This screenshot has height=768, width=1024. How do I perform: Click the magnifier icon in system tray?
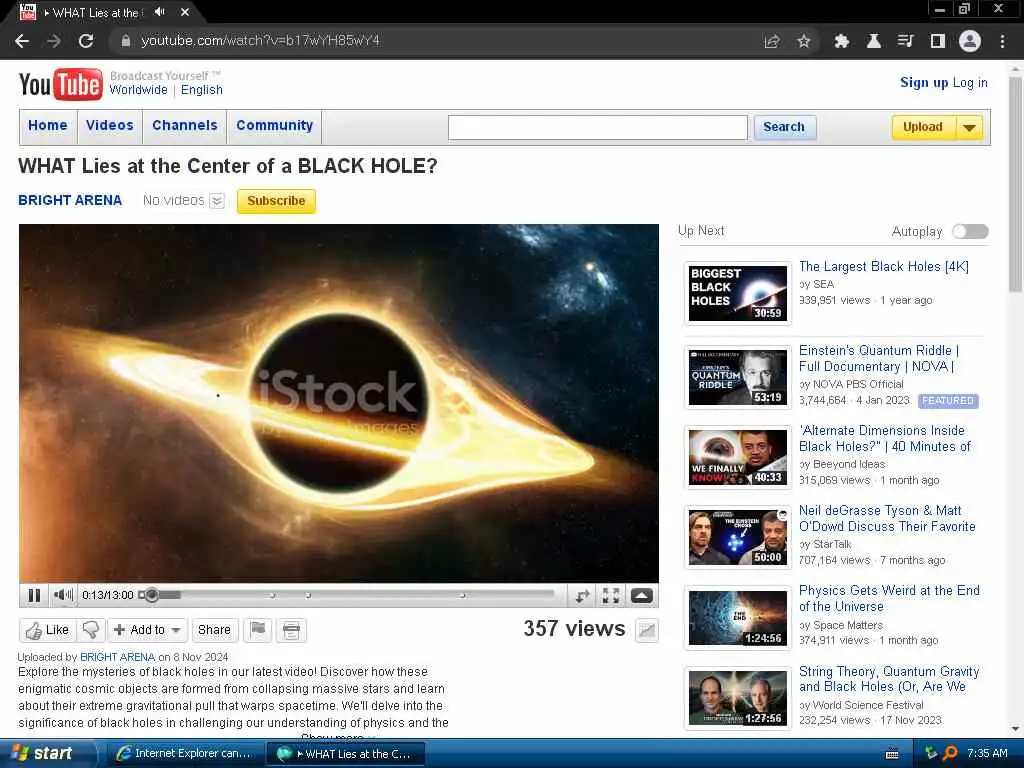pyautogui.click(x=950, y=753)
